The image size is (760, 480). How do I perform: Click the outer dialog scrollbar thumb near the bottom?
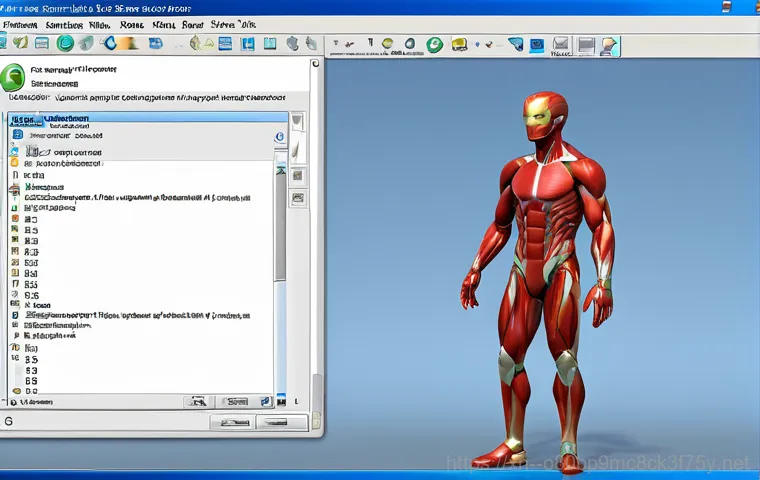point(317,393)
